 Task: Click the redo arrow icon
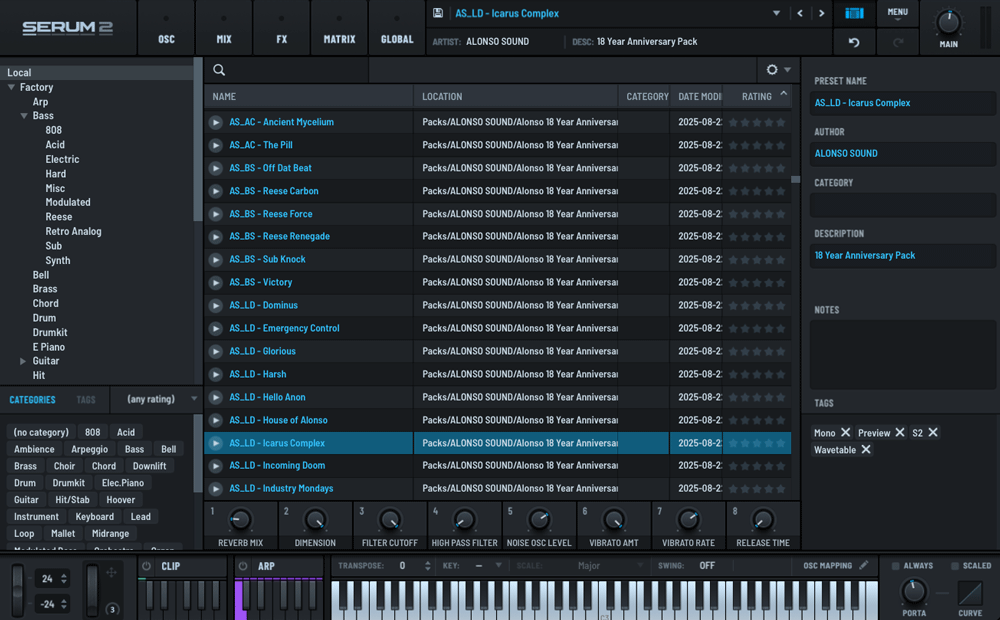click(897, 42)
